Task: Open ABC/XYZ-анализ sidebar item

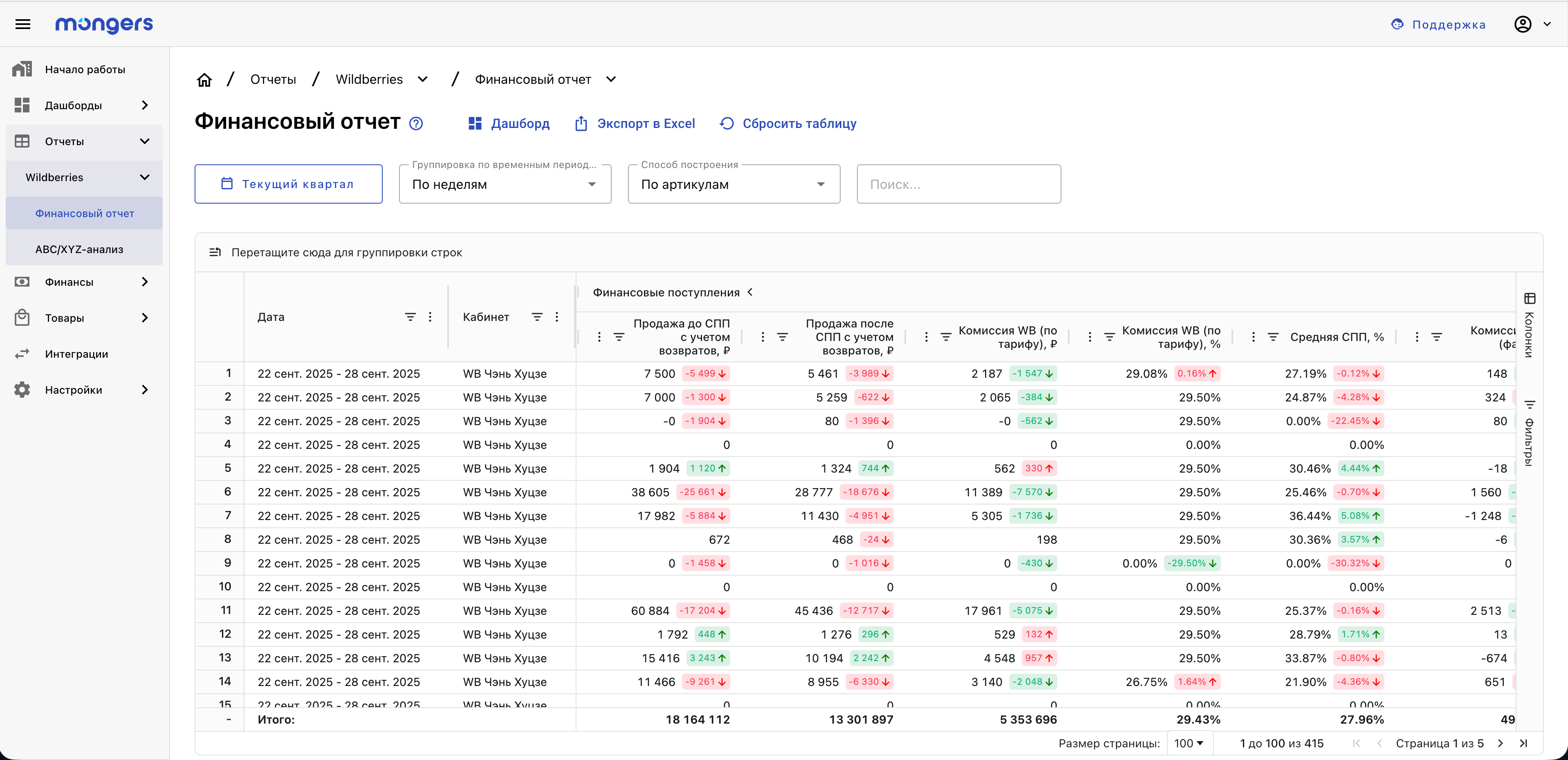Action: coord(79,249)
